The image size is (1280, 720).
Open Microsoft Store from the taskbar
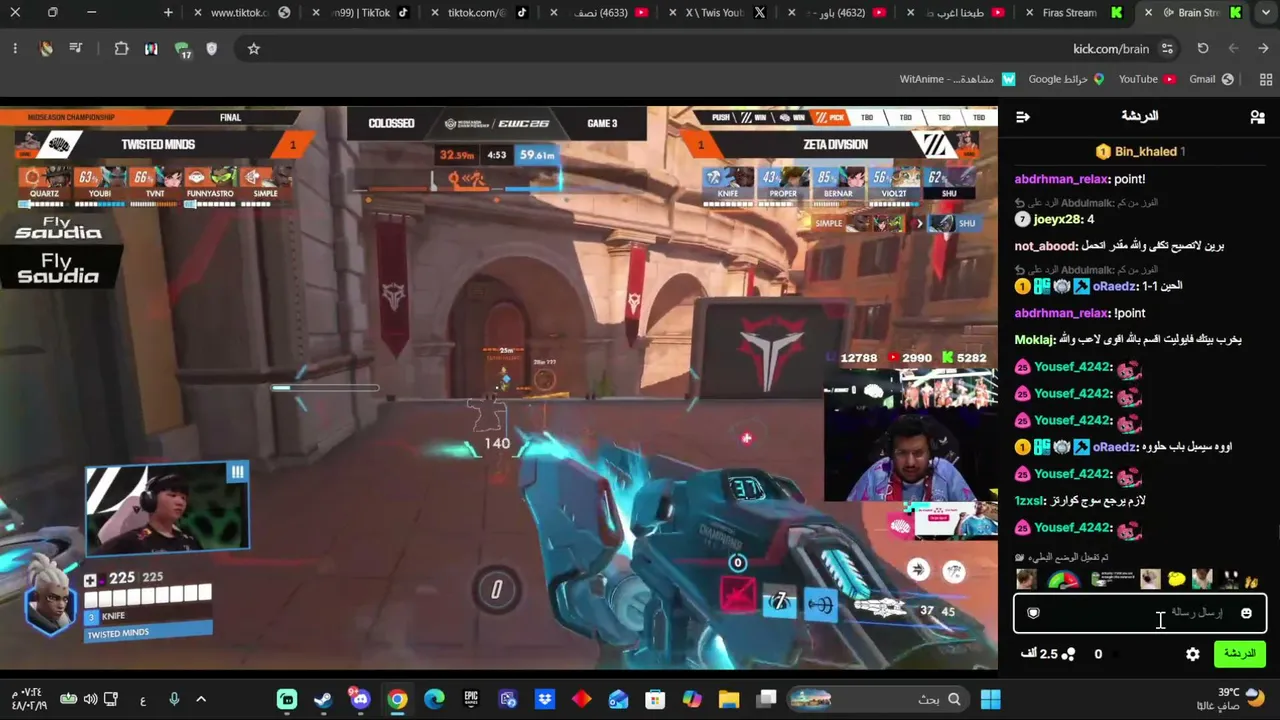pyautogui.click(x=655, y=699)
